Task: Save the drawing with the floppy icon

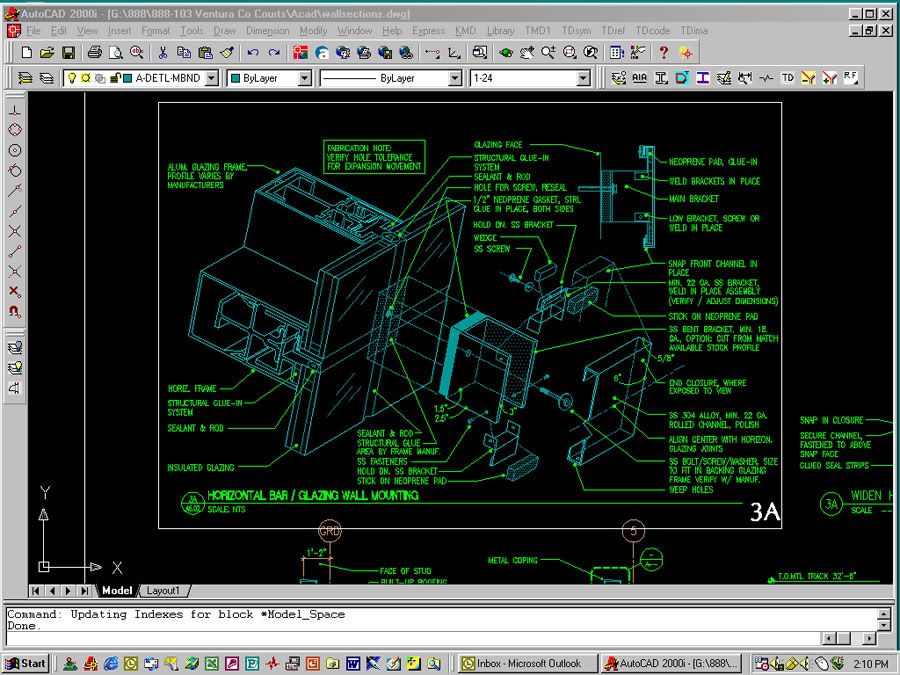Action: 68,53
